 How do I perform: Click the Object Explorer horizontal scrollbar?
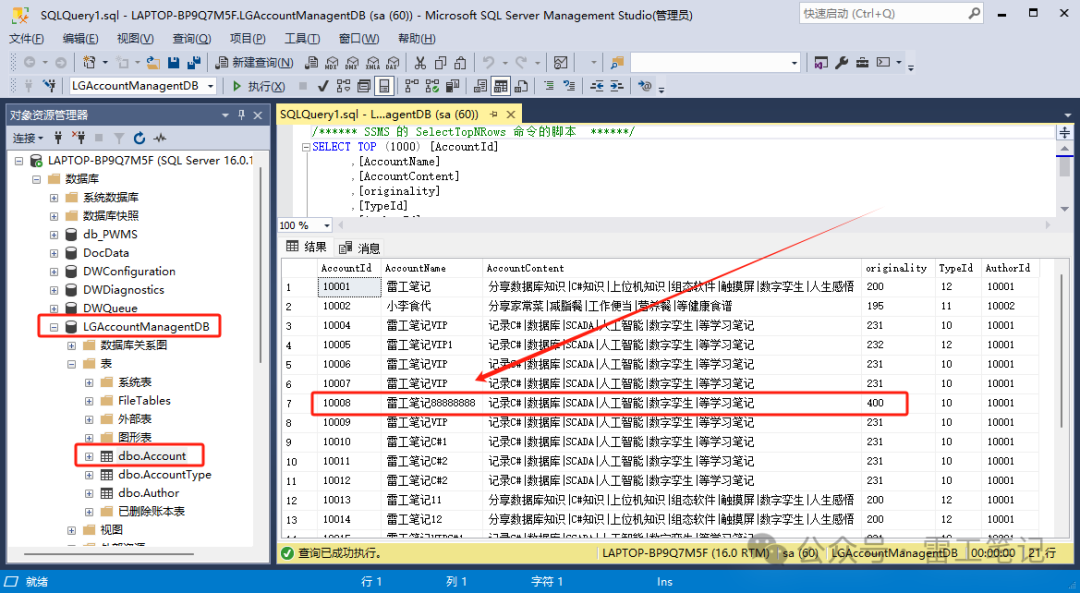[109, 553]
